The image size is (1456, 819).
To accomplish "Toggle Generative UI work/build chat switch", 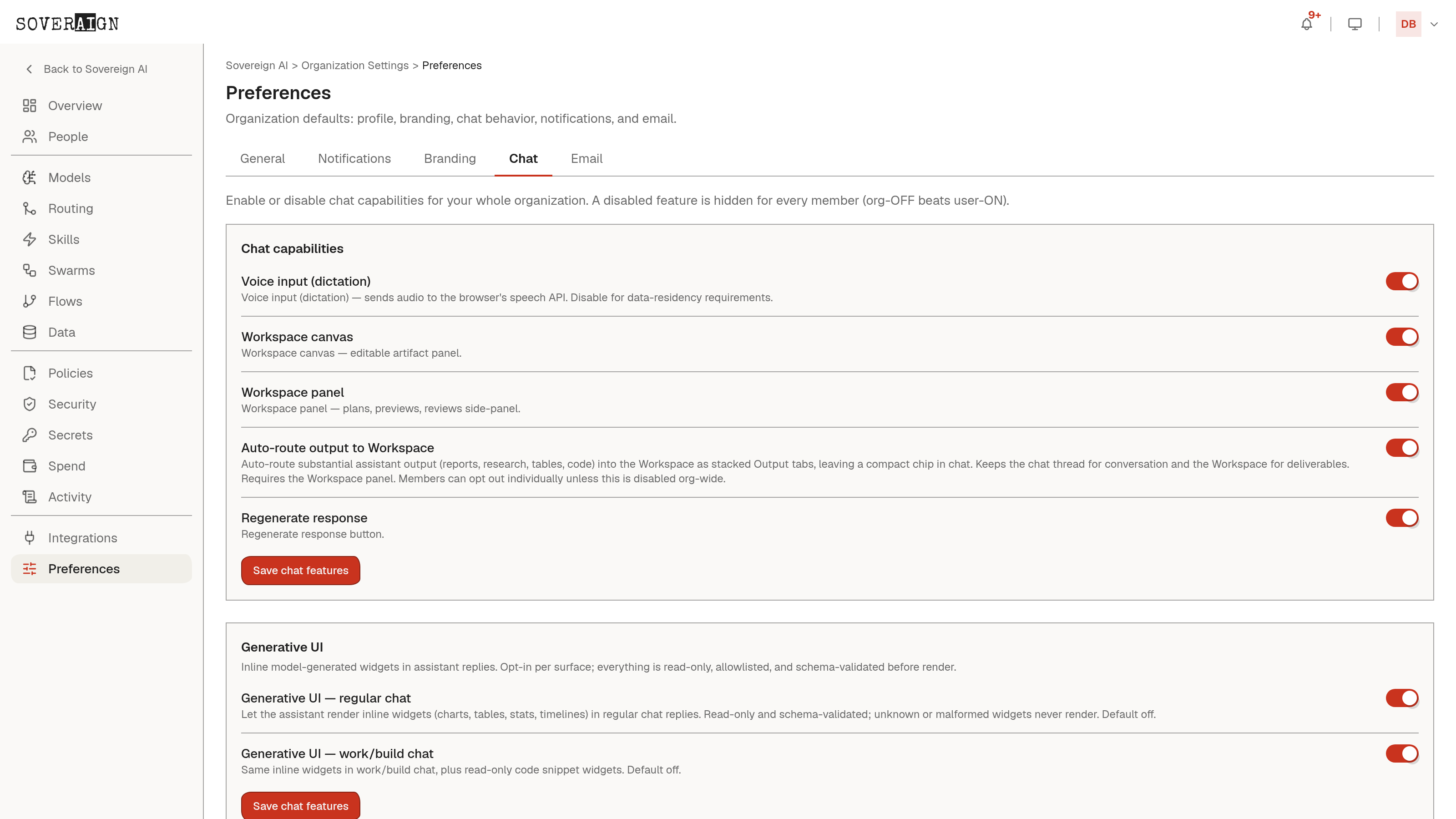I will pyautogui.click(x=1402, y=753).
